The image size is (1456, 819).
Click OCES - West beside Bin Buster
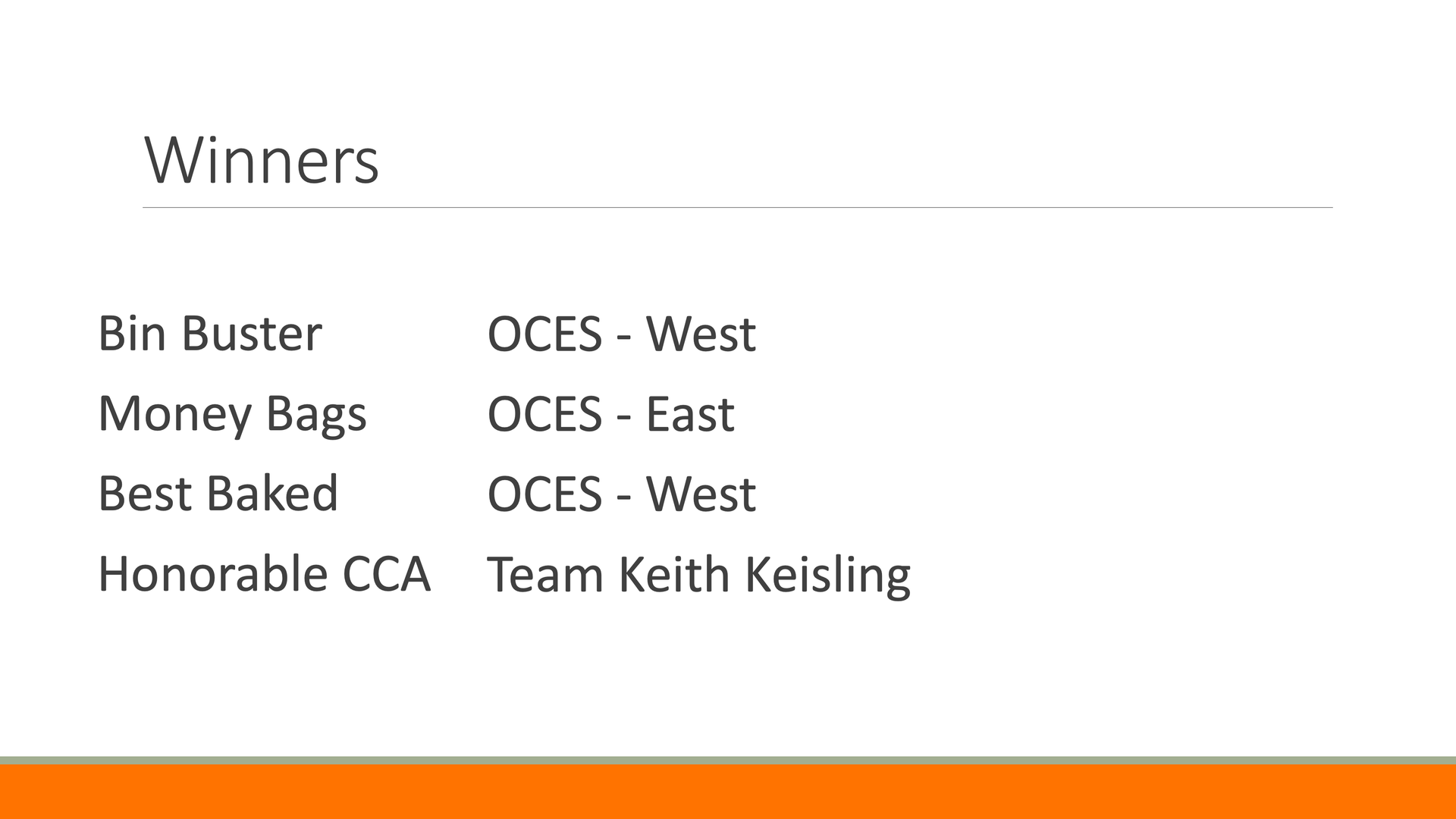(x=621, y=334)
